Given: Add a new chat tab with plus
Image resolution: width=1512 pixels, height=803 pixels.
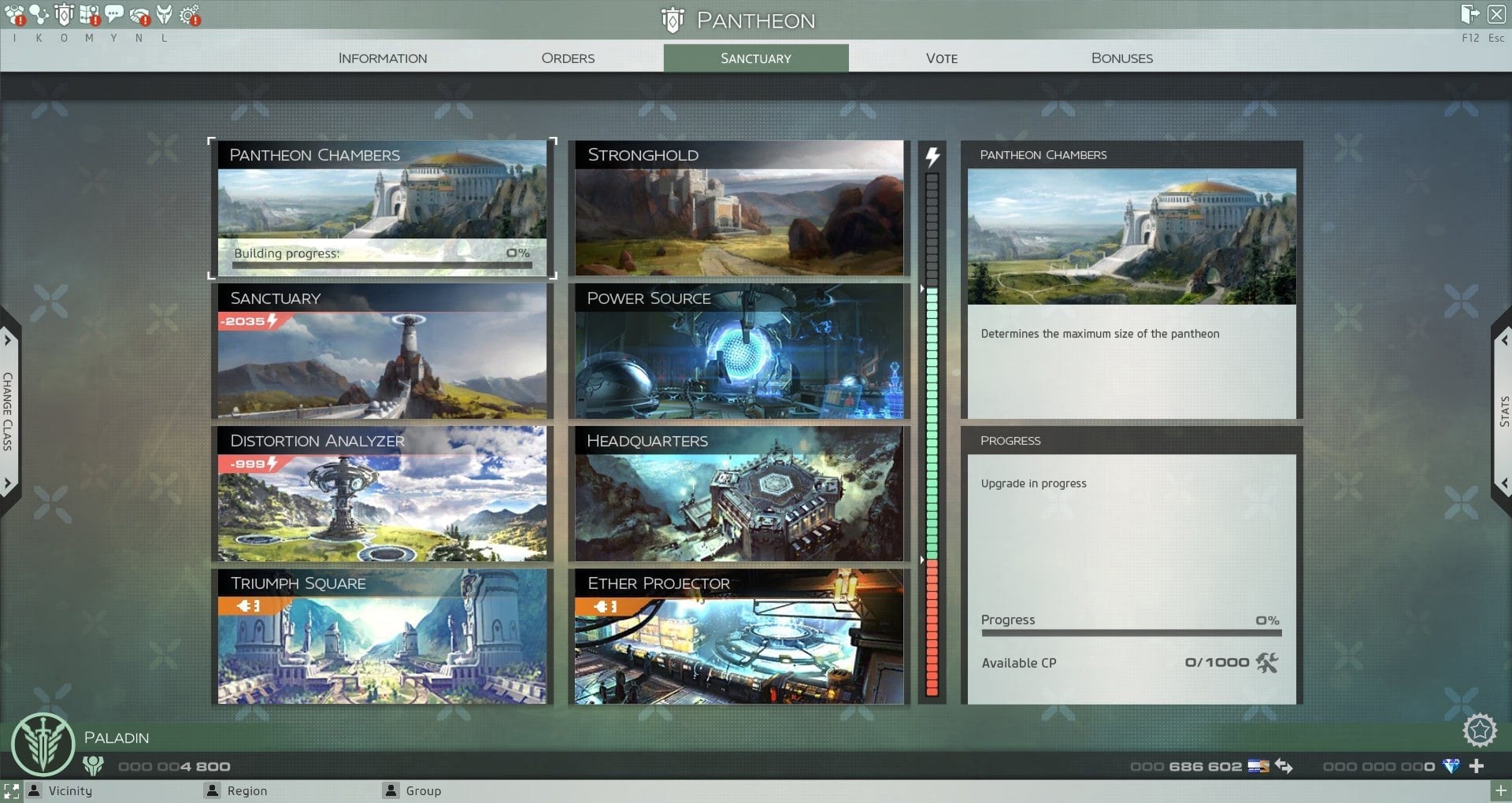Looking at the screenshot, I should 1501,790.
